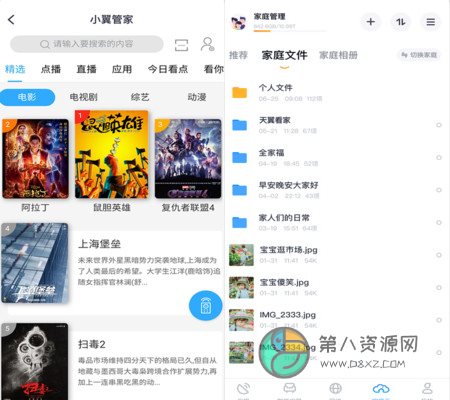This screenshot has width=450, height=400.
Task: Tap the person icon in bottom bar
Action: point(427,388)
